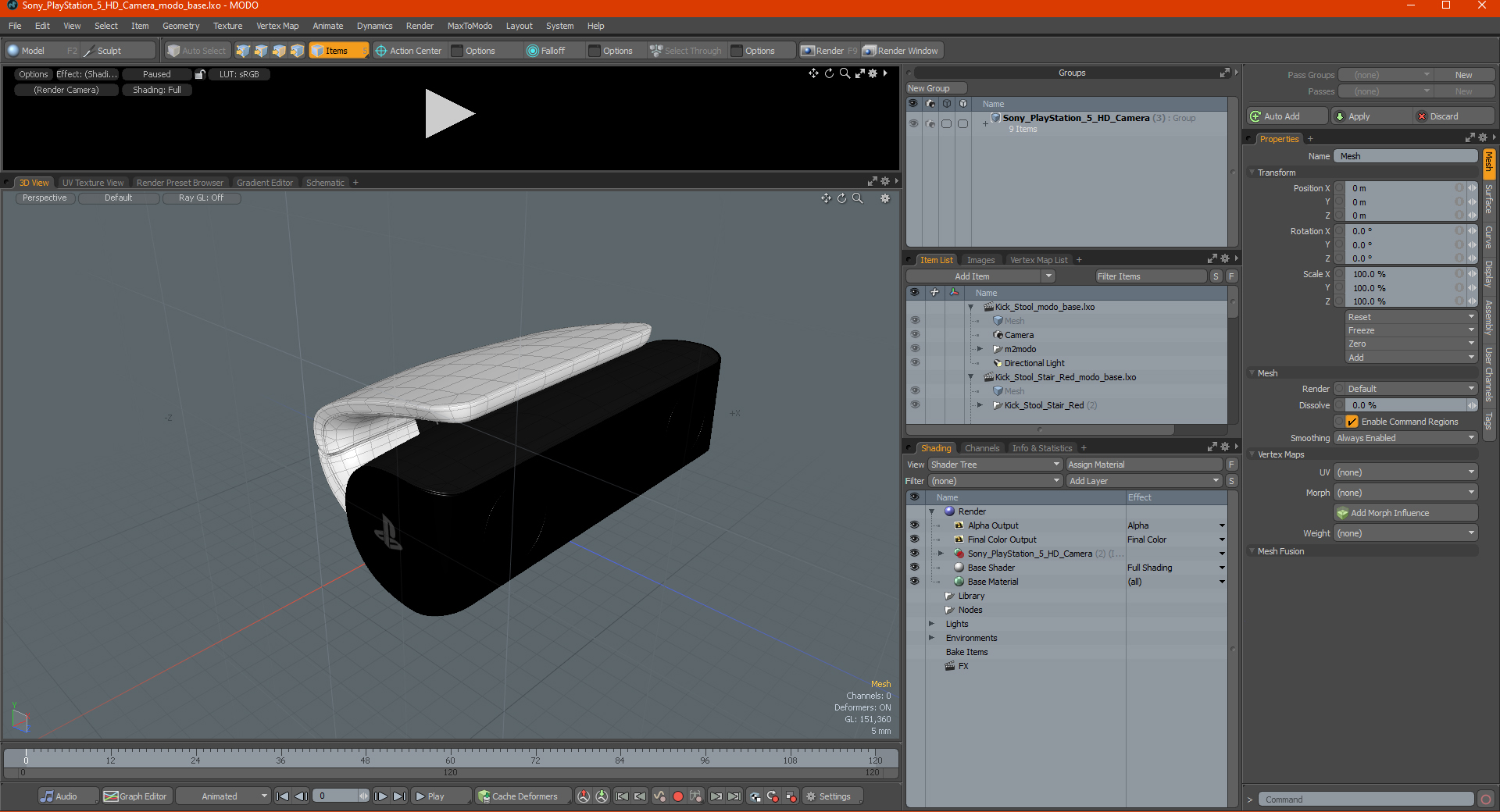Open the Action Center tool
This screenshot has width=1500, height=812.
[x=409, y=51]
